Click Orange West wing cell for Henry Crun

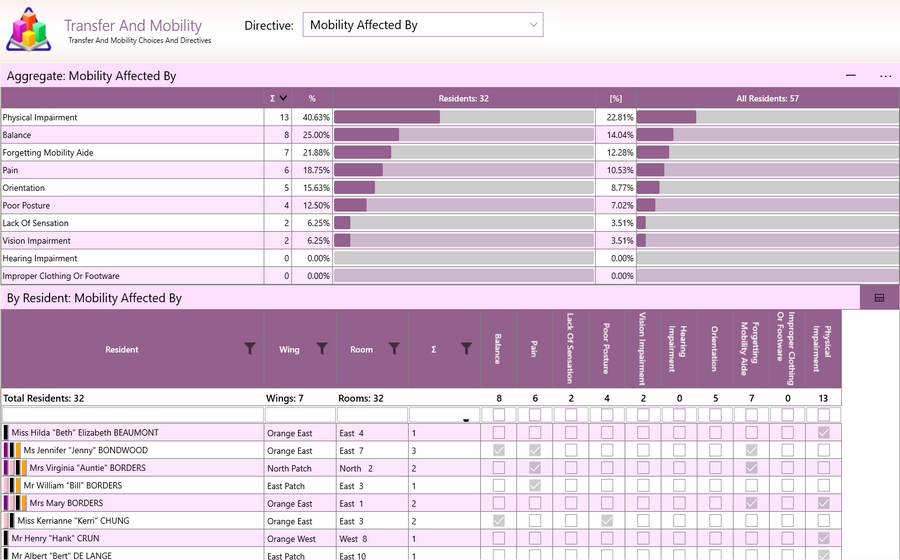pyautogui.click(x=300, y=539)
